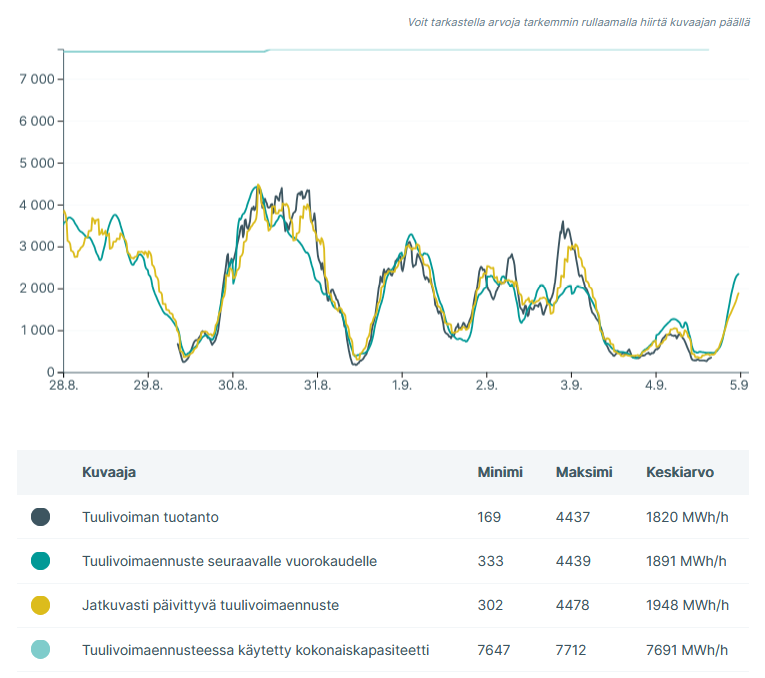
Task: Click the Minimi column header
Action: 500,472
